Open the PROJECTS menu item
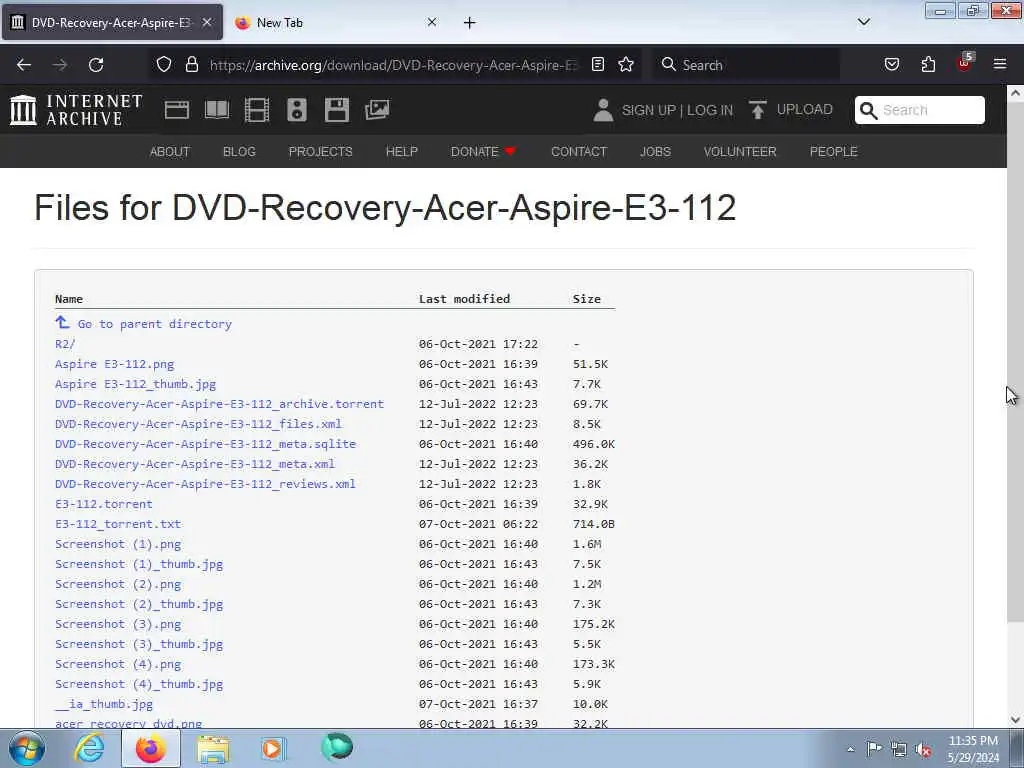1024x768 pixels. (x=321, y=152)
